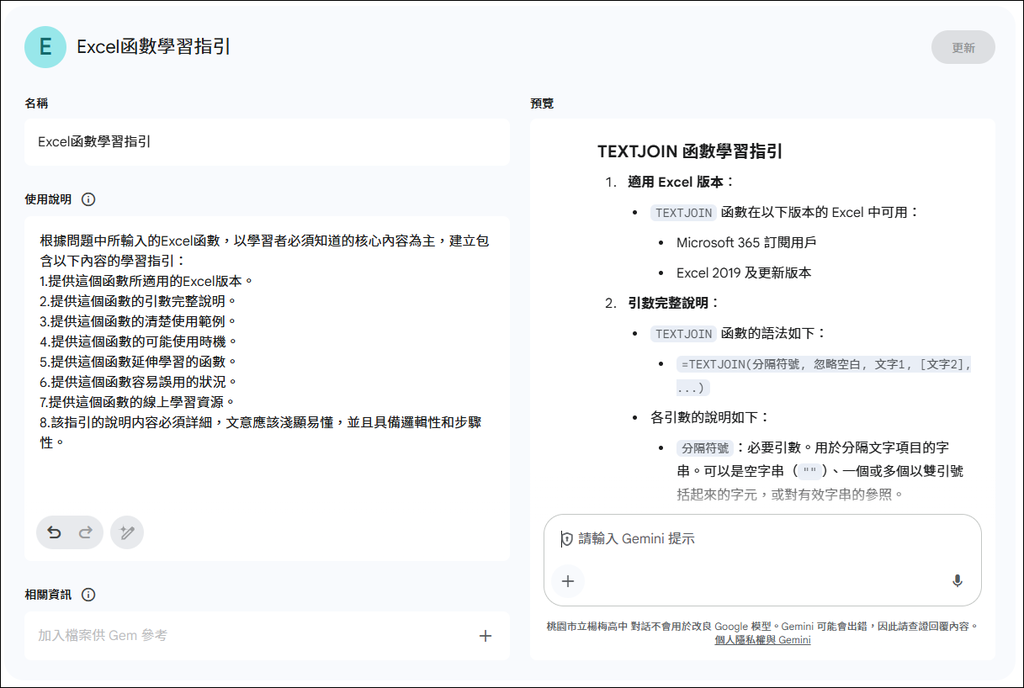Viewport: 1024px width, 688px height.
Task: Click instruction line 2.提供這個函數的引數完整說明
Action: (138, 302)
